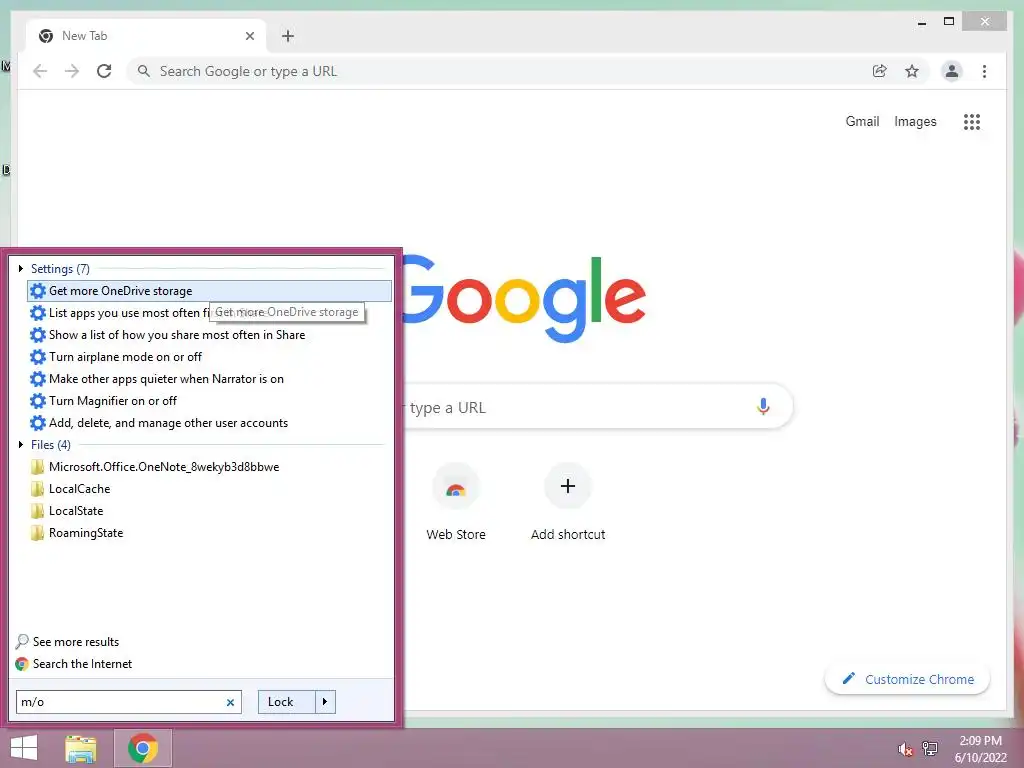1024x768 pixels.
Task: Open a new tab with plus button
Action: pyautogui.click(x=288, y=36)
